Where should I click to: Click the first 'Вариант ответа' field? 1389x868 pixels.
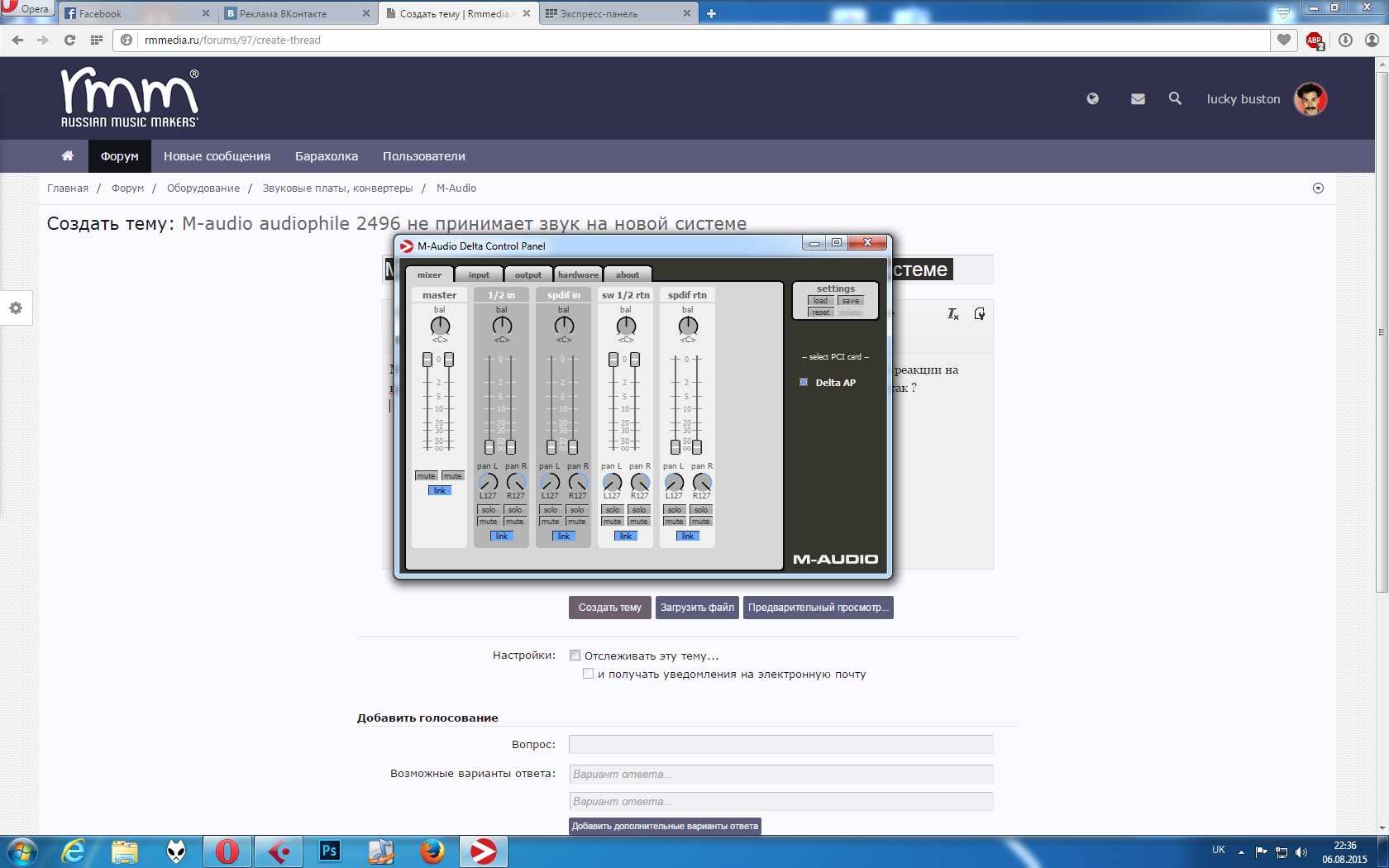tap(781, 774)
